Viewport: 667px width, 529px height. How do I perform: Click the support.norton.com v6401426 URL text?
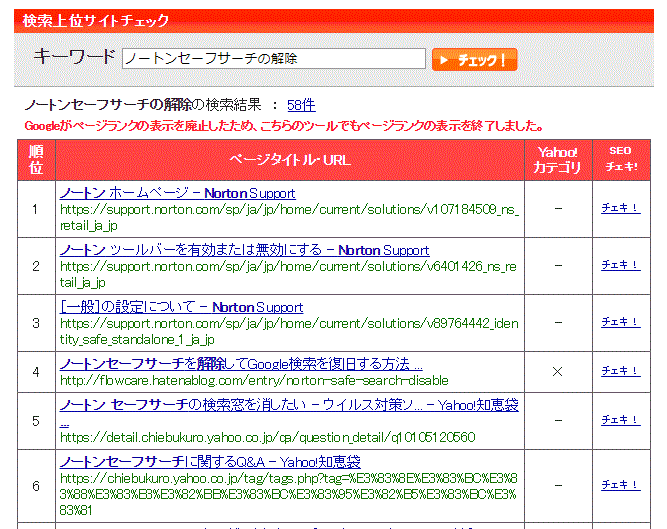click(x=288, y=274)
